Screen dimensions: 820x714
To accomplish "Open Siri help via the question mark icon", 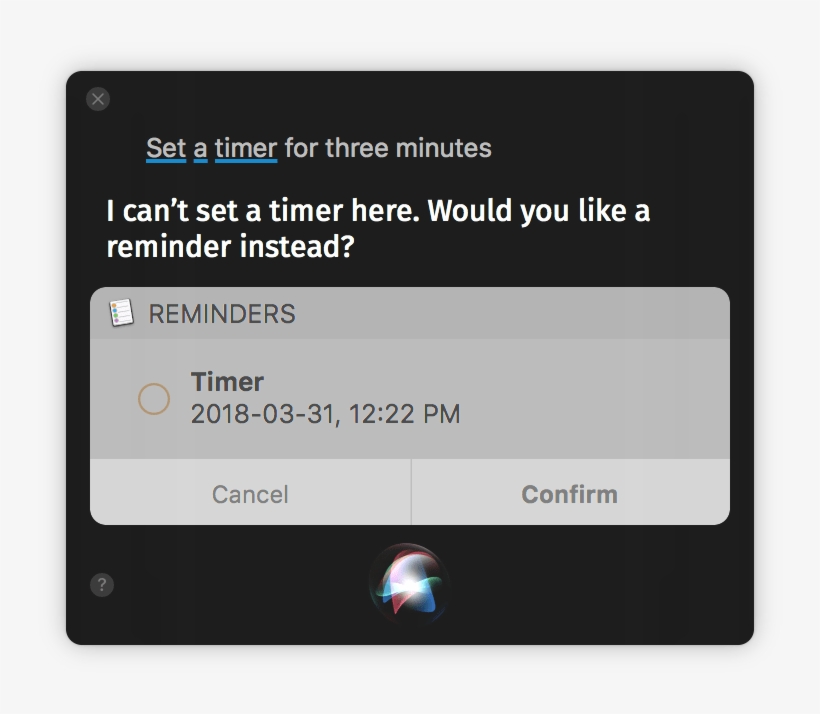I will pyautogui.click(x=100, y=584).
